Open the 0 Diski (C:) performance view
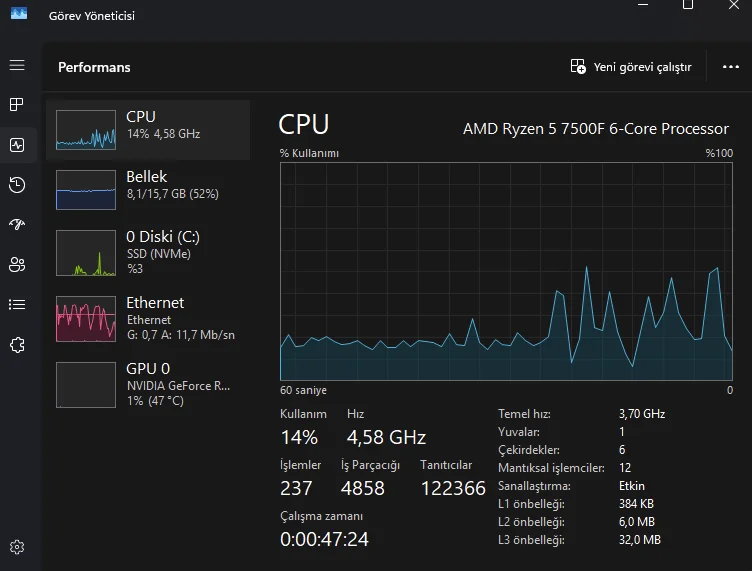This screenshot has height=571, width=752. coord(148,250)
